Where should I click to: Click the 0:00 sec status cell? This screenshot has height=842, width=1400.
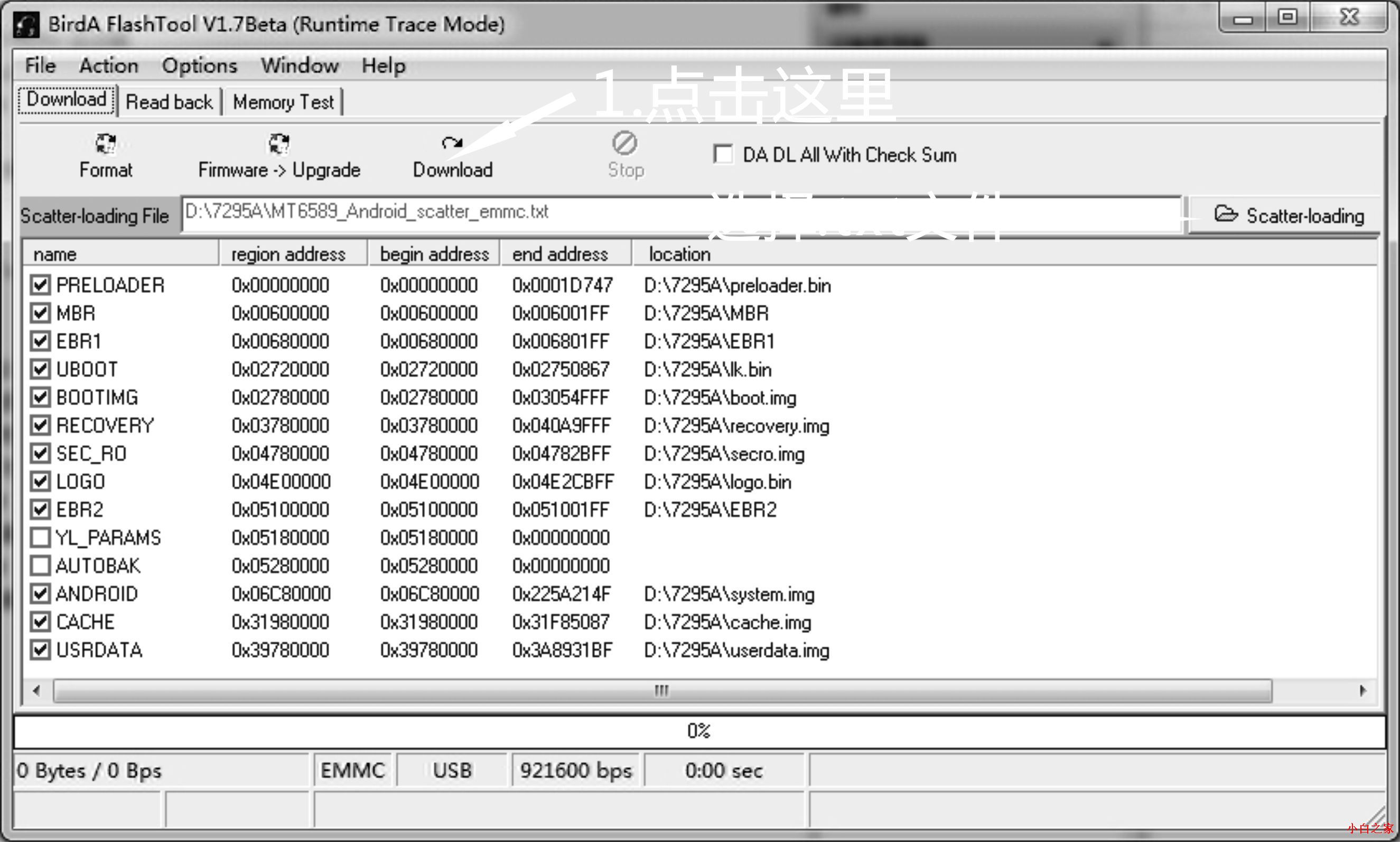[x=724, y=771]
